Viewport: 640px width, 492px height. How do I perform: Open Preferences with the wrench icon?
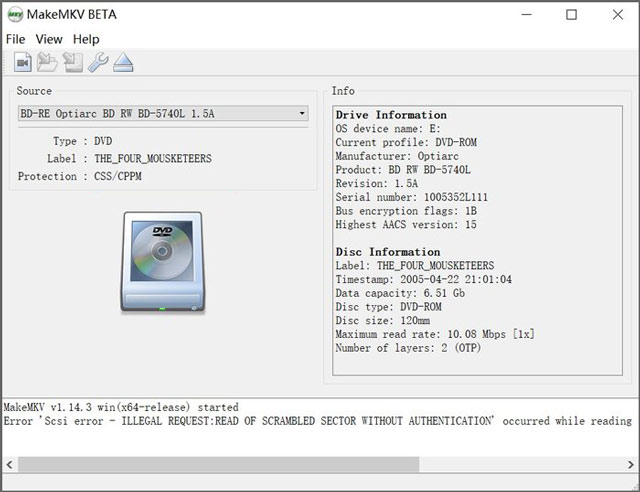98,62
